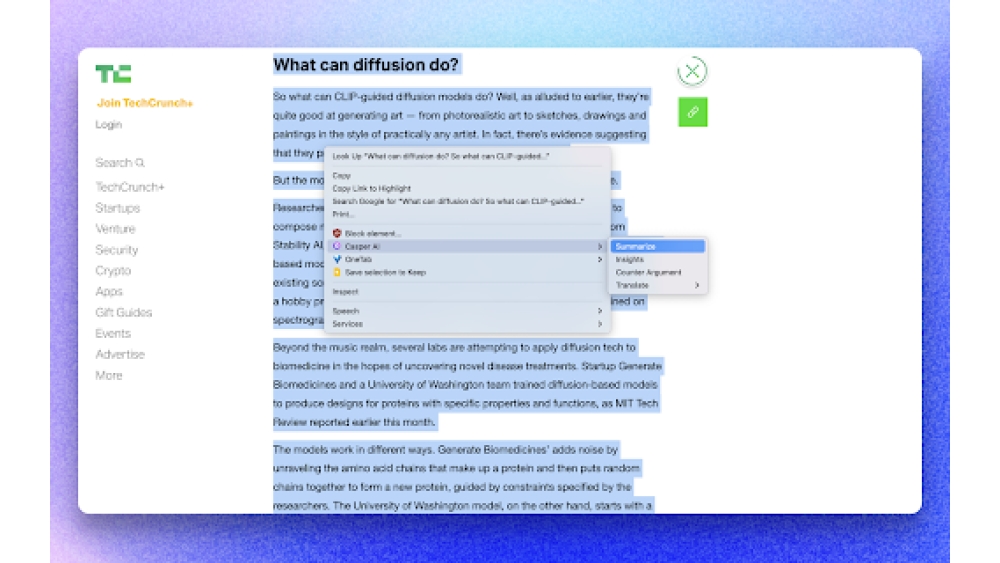Click the Block element shield icon
The height and width of the screenshot is (563, 1000).
(337, 233)
